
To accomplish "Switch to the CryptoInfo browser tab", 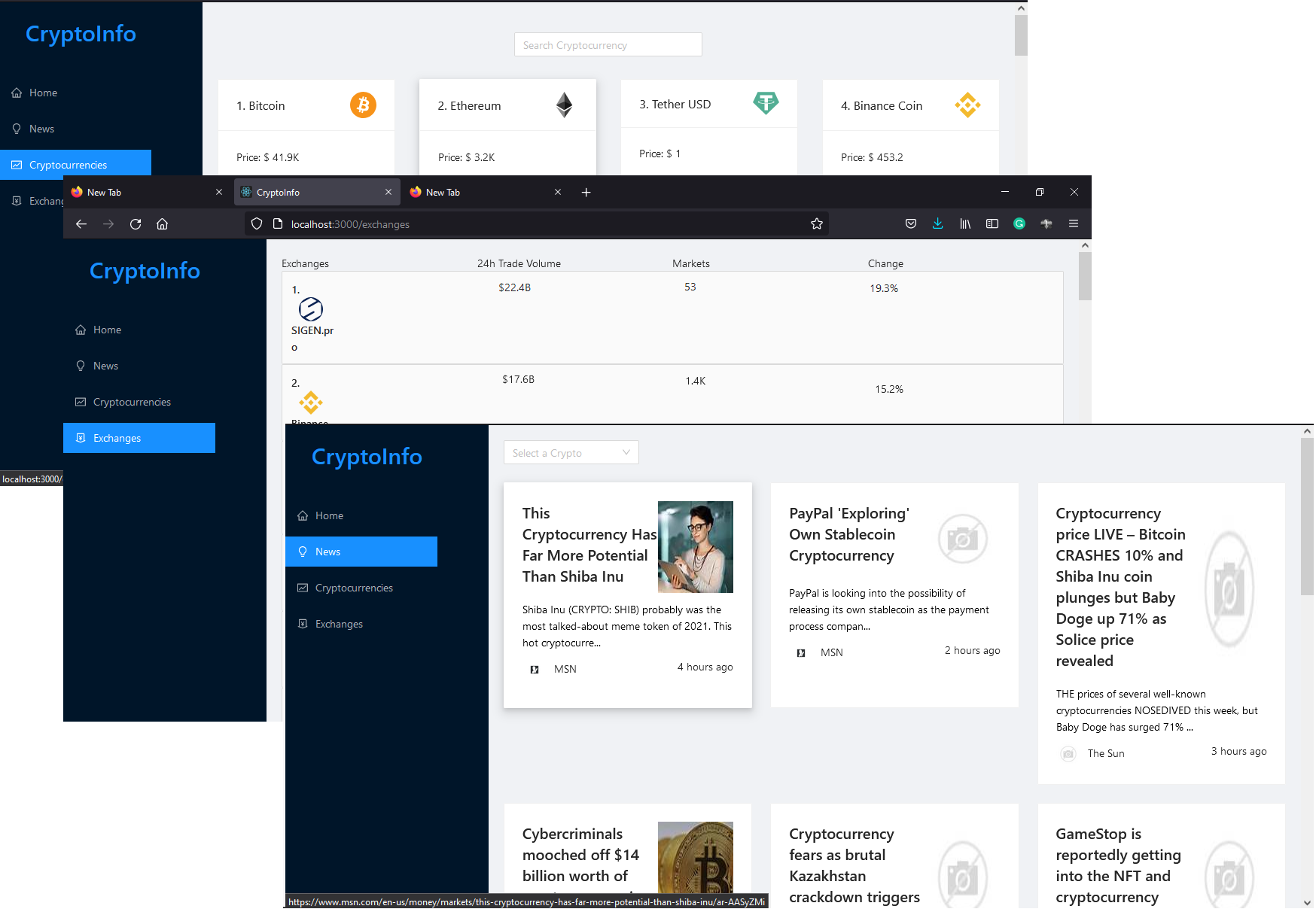I will pyautogui.click(x=316, y=192).
